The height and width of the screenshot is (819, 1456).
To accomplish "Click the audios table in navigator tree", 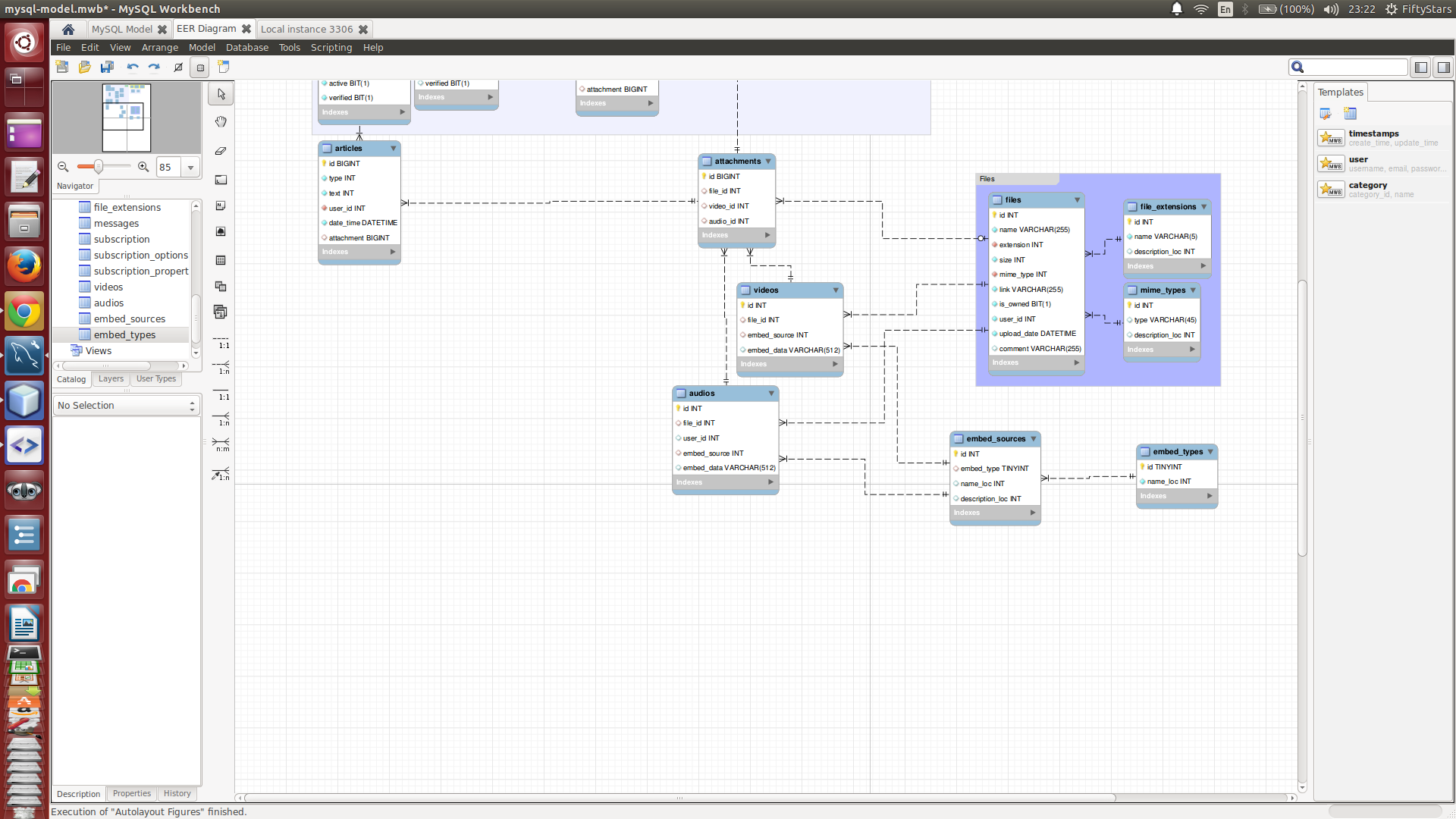I will (108, 303).
